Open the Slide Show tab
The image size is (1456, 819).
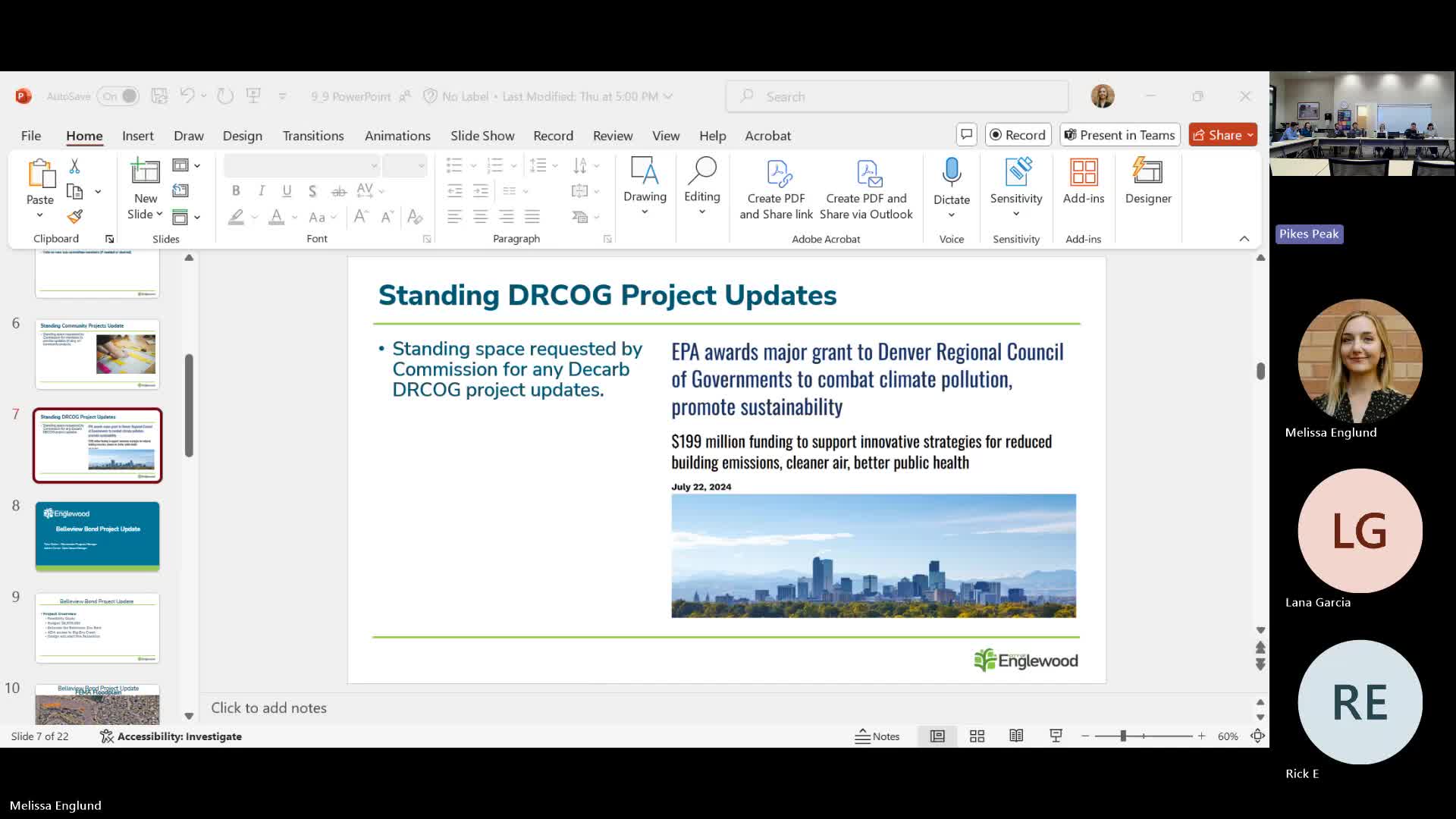coord(482,136)
